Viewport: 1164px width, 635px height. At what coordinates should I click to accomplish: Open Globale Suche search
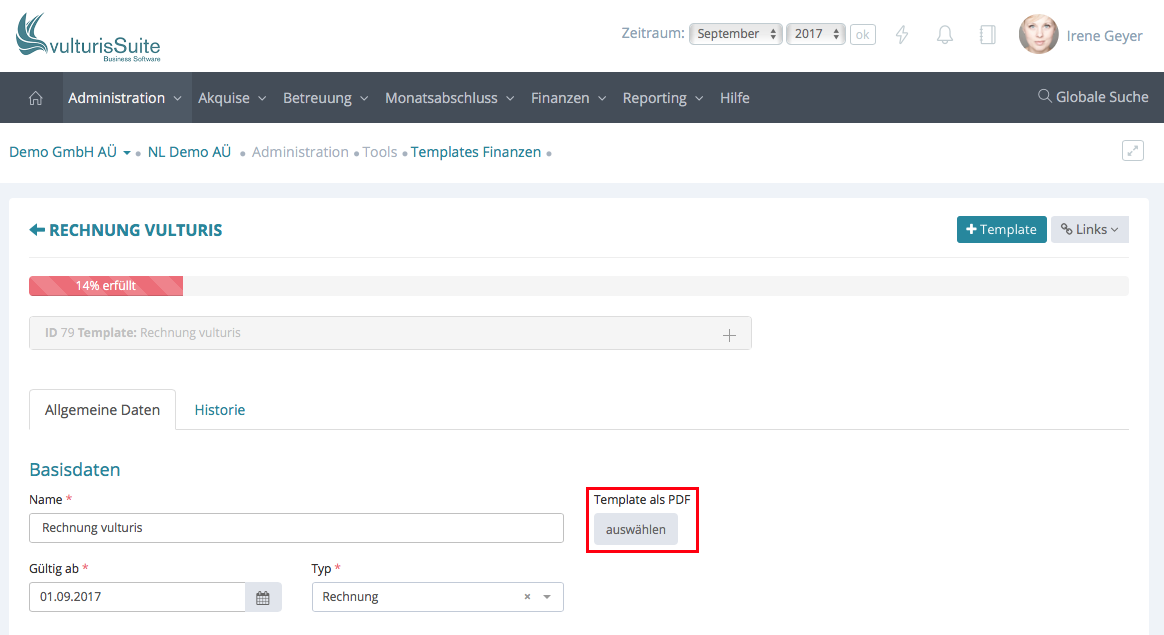point(1093,97)
